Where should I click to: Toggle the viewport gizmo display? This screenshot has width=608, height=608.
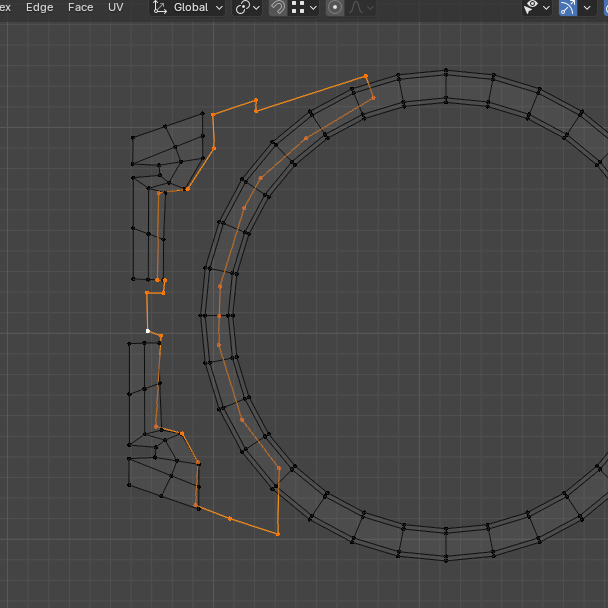(568, 7)
